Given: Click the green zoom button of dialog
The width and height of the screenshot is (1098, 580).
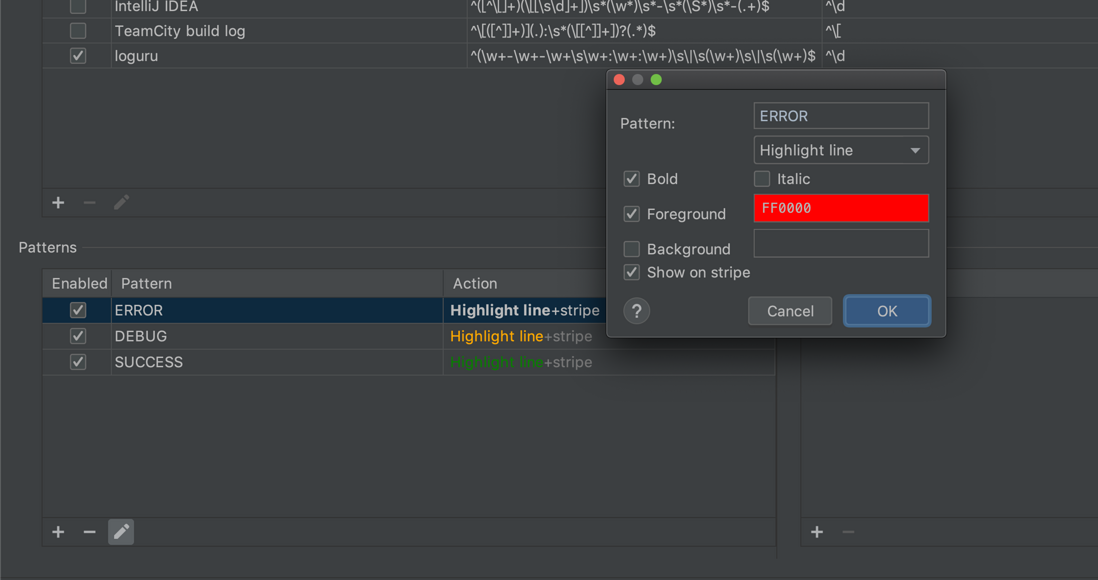Looking at the screenshot, I should pyautogui.click(x=656, y=80).
